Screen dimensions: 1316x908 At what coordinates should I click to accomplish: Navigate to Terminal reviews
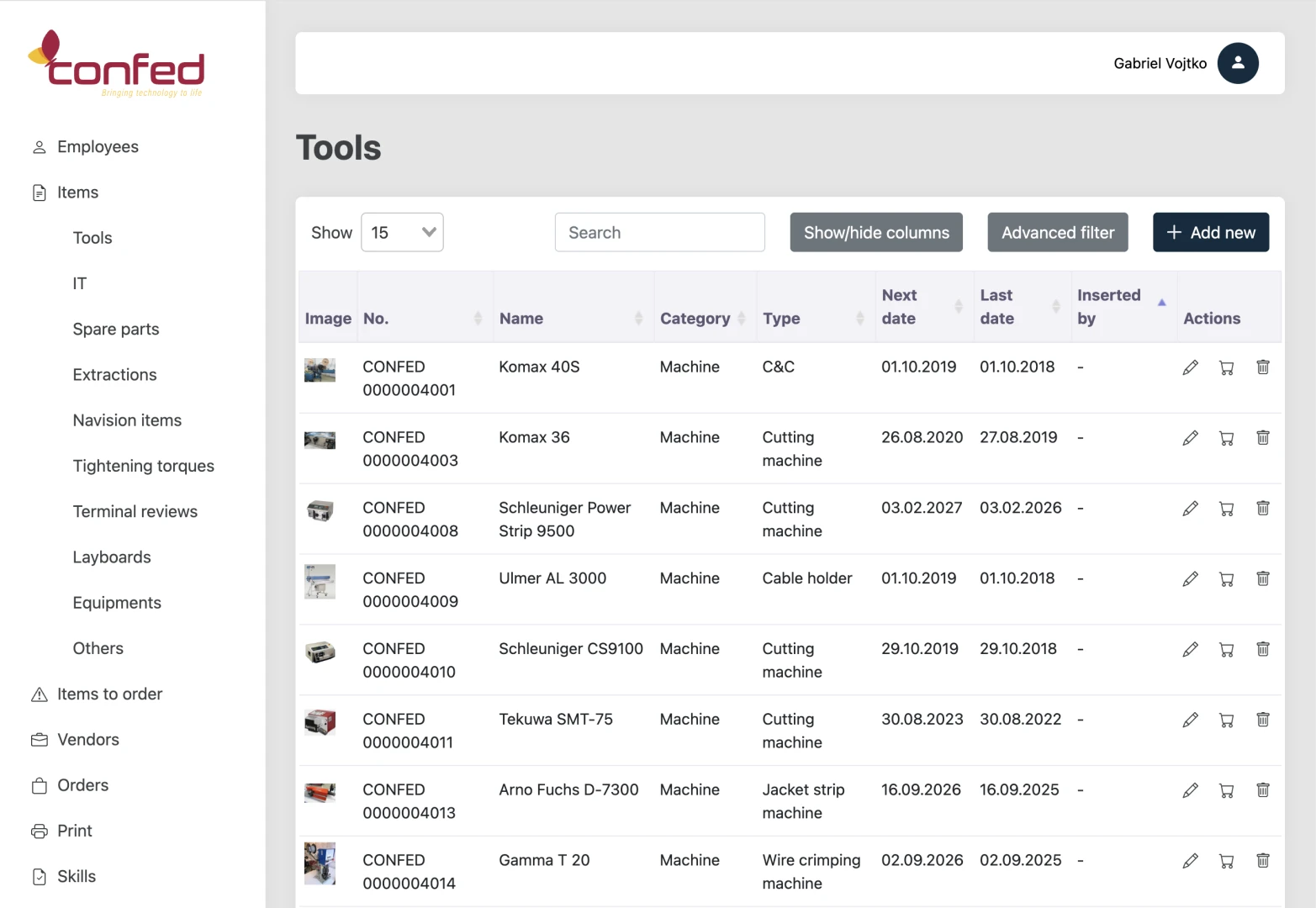(135, 511)
